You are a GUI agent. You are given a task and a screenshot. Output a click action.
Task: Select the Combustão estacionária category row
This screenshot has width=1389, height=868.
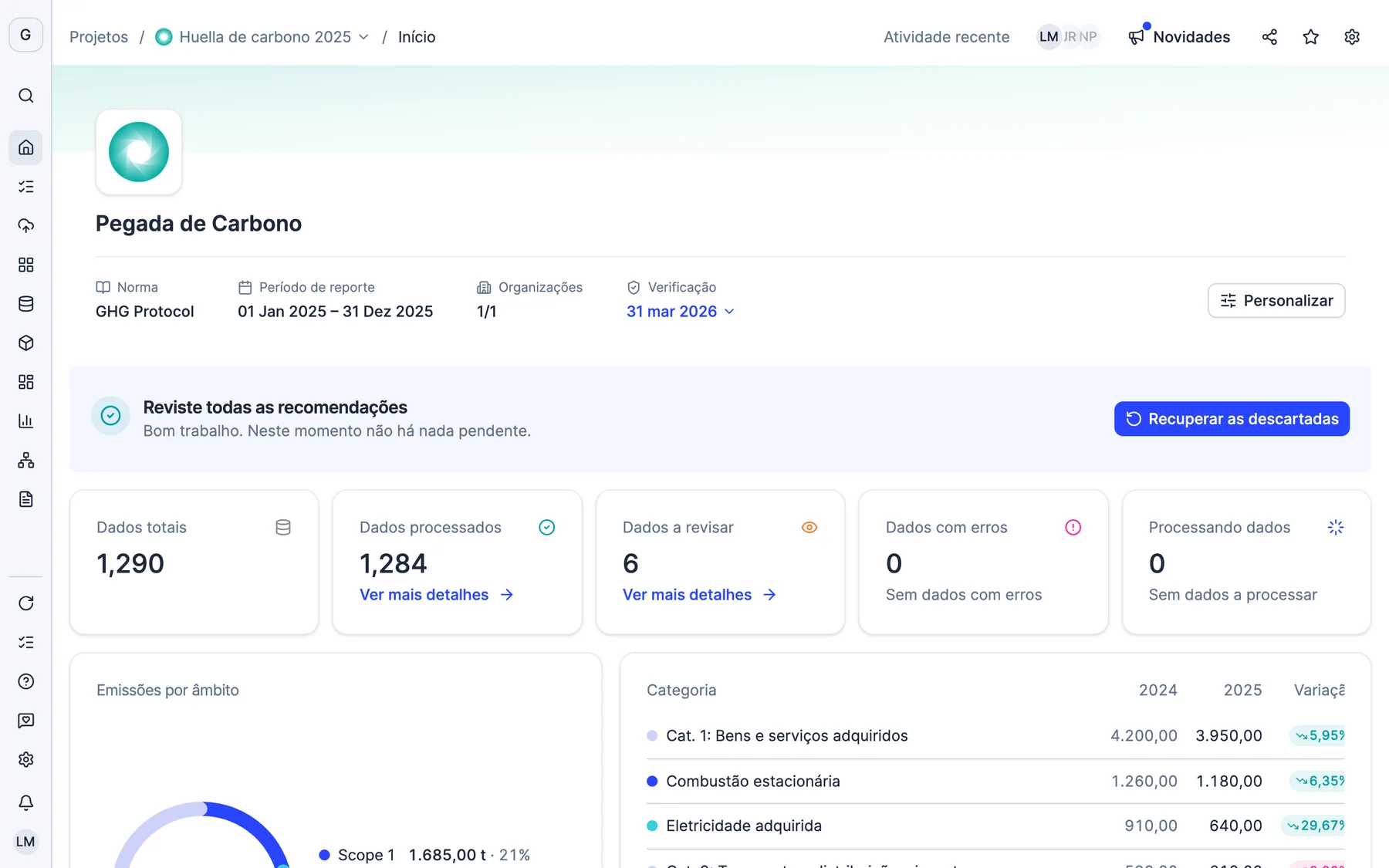click(x=995, y=781)
